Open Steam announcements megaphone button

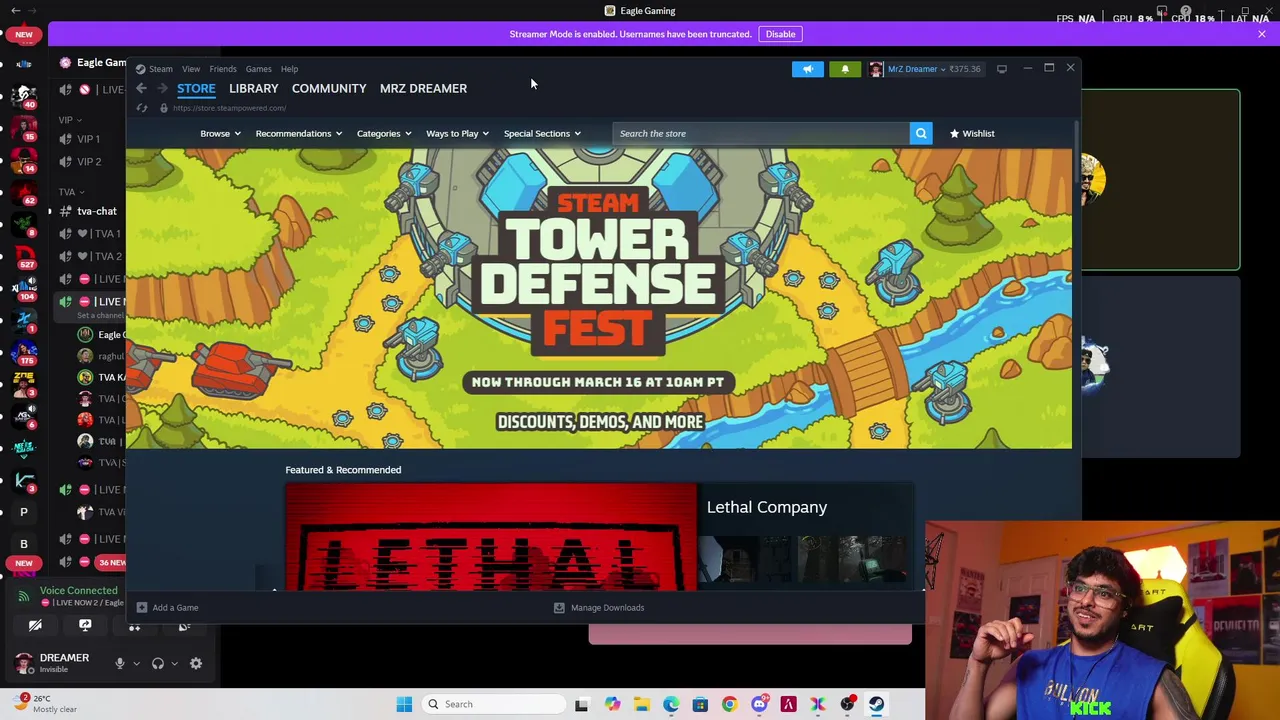pyautogui.click(x=808, y=69)
